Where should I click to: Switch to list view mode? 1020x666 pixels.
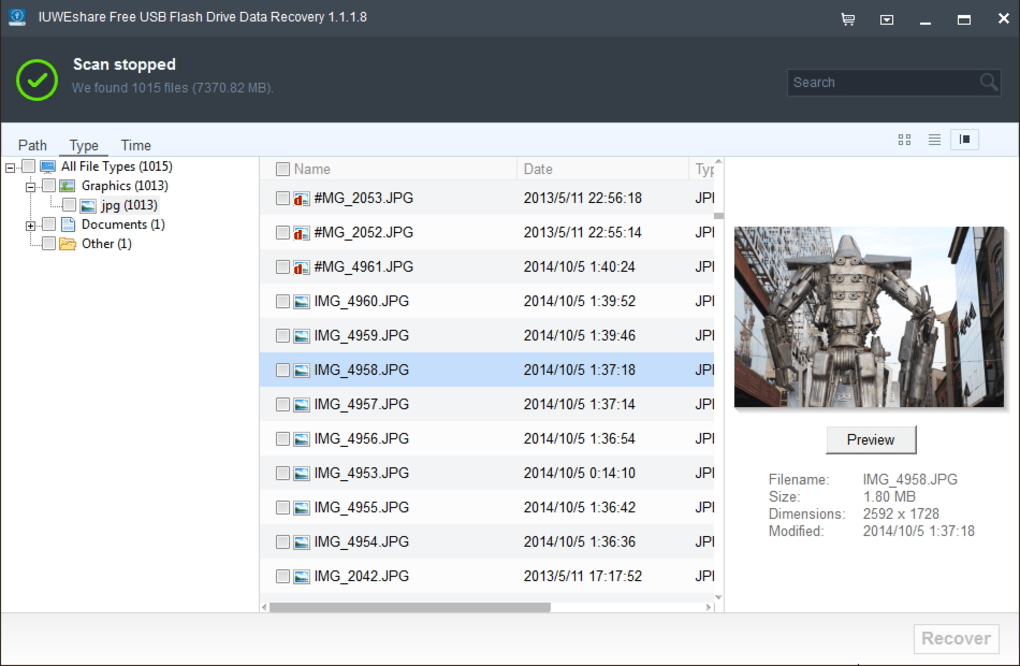tap(934, 139)
